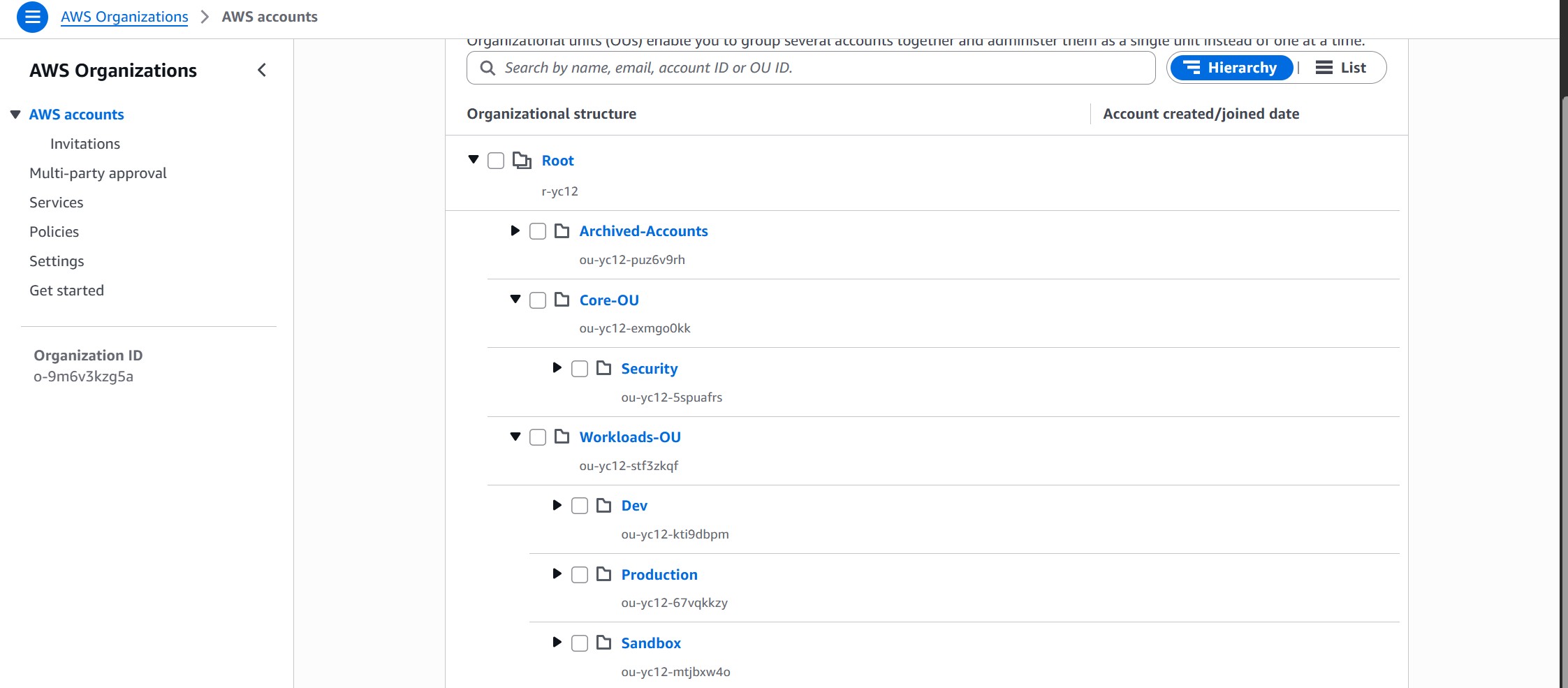Click the OU ID ou-yc12-exmgo0kk
The height and width of the screenshot is (688, 1568).
tap(635, 328)
